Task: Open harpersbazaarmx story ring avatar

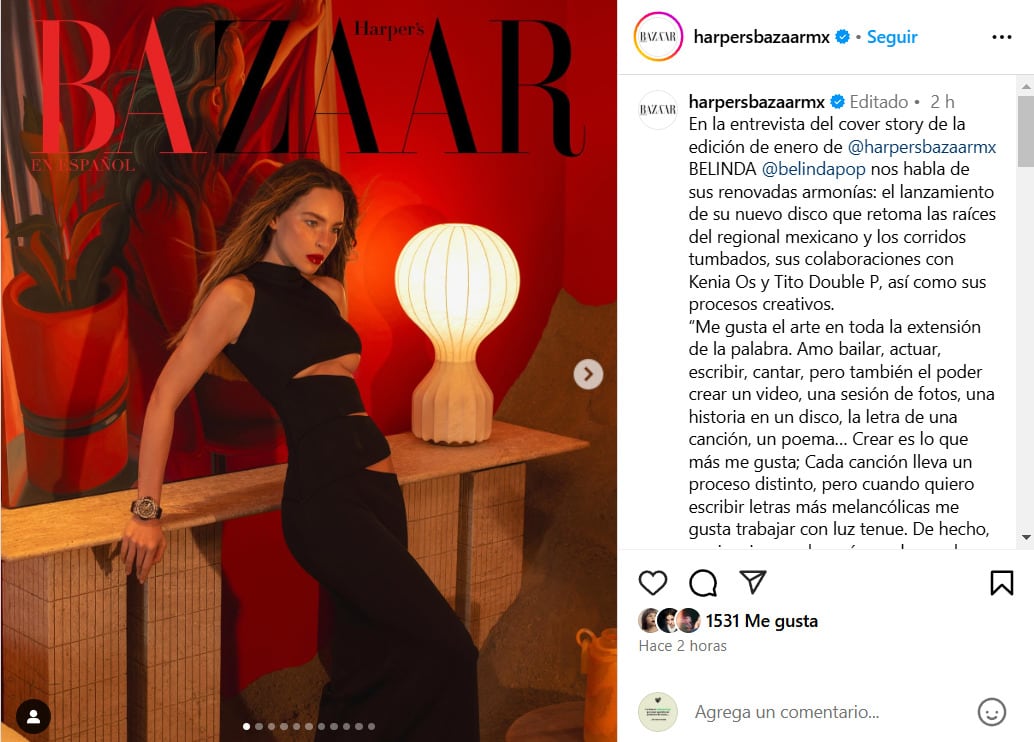Action: click(x=658, y=37)
